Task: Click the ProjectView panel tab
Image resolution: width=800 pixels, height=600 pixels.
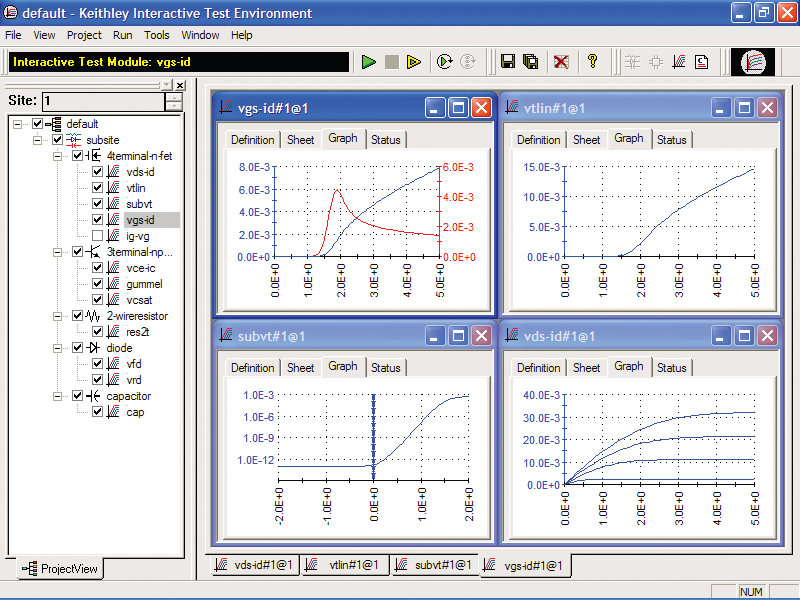Action: [x=60, y=568]
